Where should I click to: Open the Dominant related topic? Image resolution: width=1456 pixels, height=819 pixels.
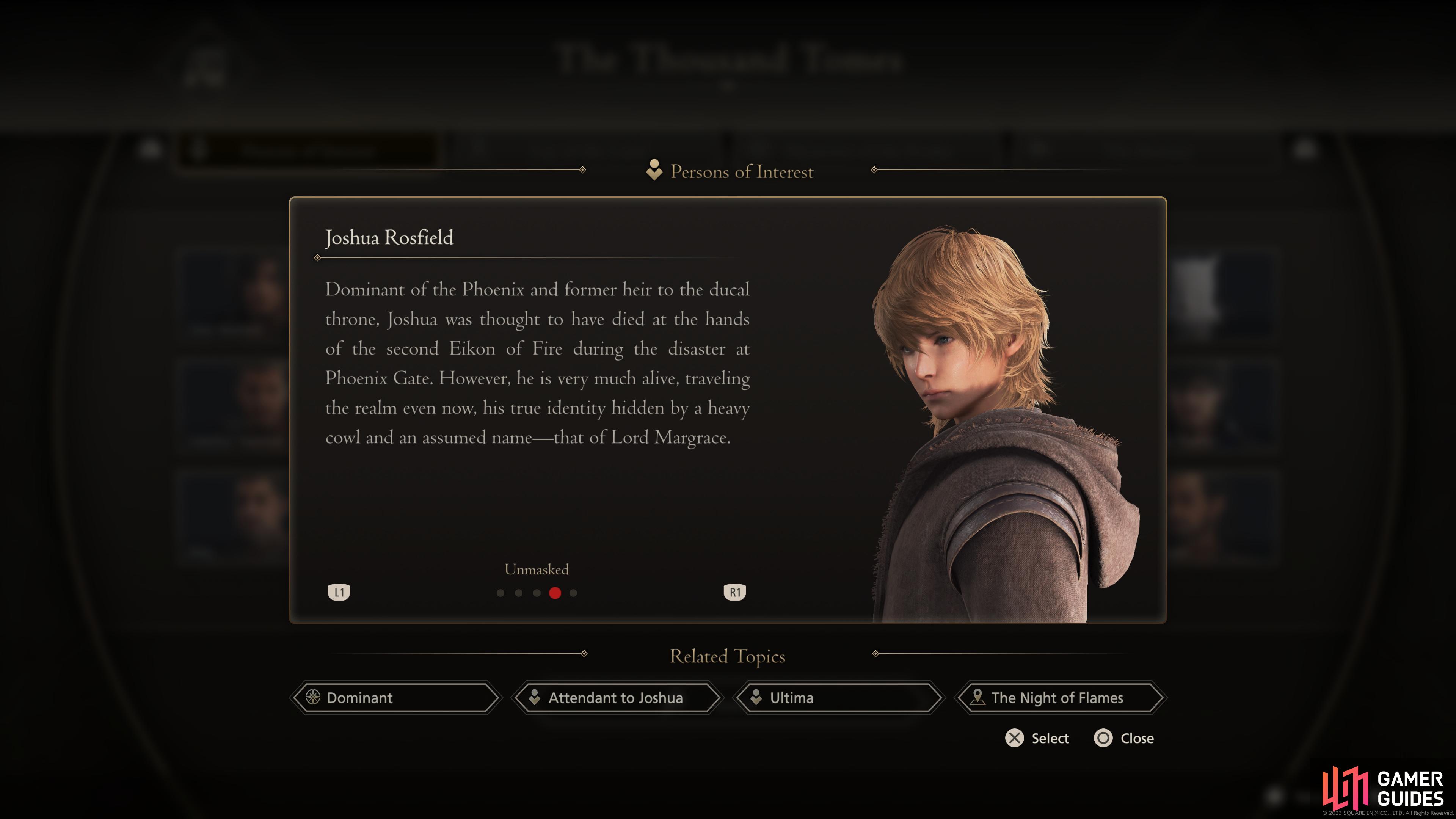[395, 698]
